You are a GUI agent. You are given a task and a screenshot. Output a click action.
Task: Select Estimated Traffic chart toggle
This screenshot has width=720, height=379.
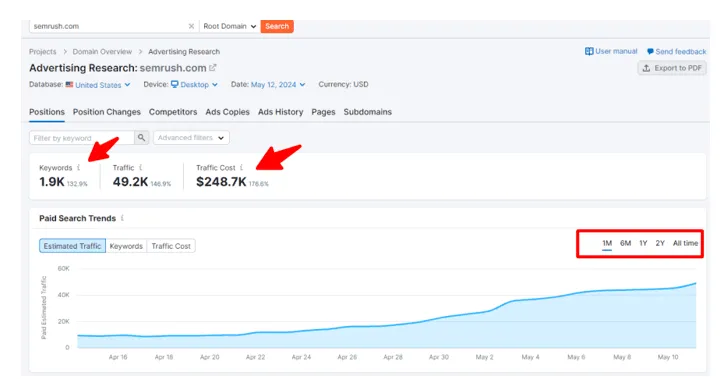pyautogui.click(x=72, y=246)
